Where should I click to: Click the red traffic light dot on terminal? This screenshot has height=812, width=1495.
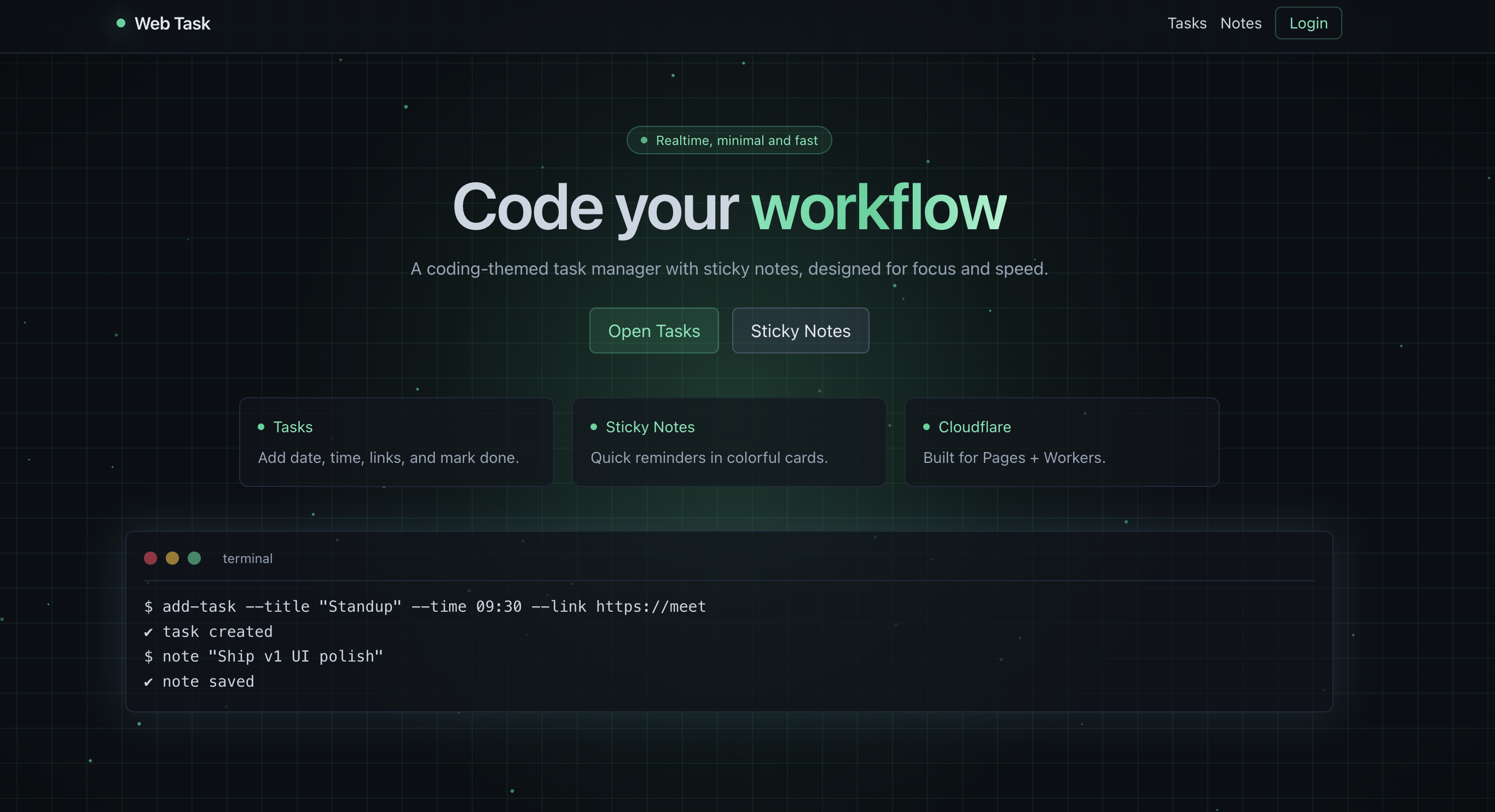point(151,558)
